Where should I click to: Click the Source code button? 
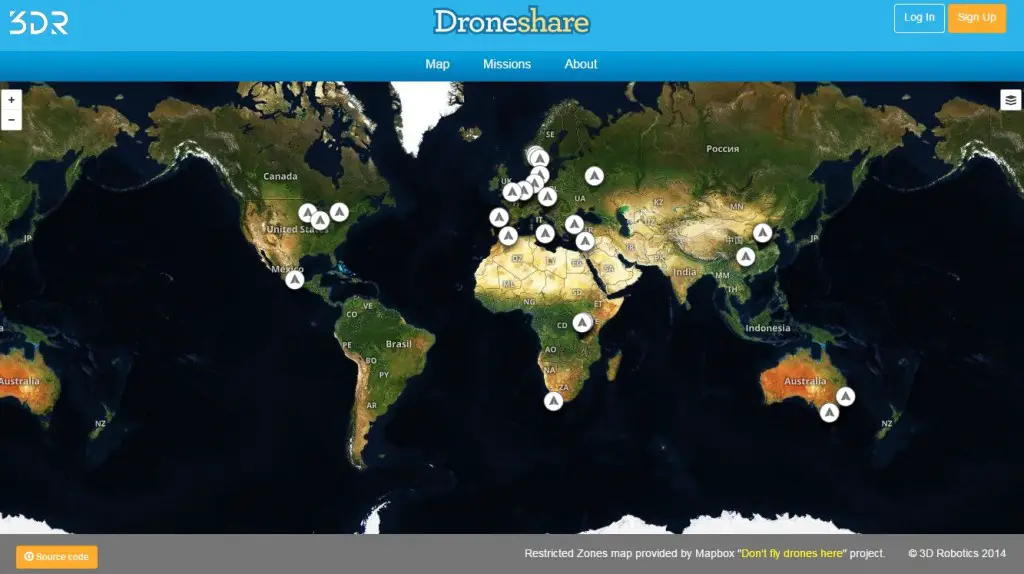coord(57,556)
